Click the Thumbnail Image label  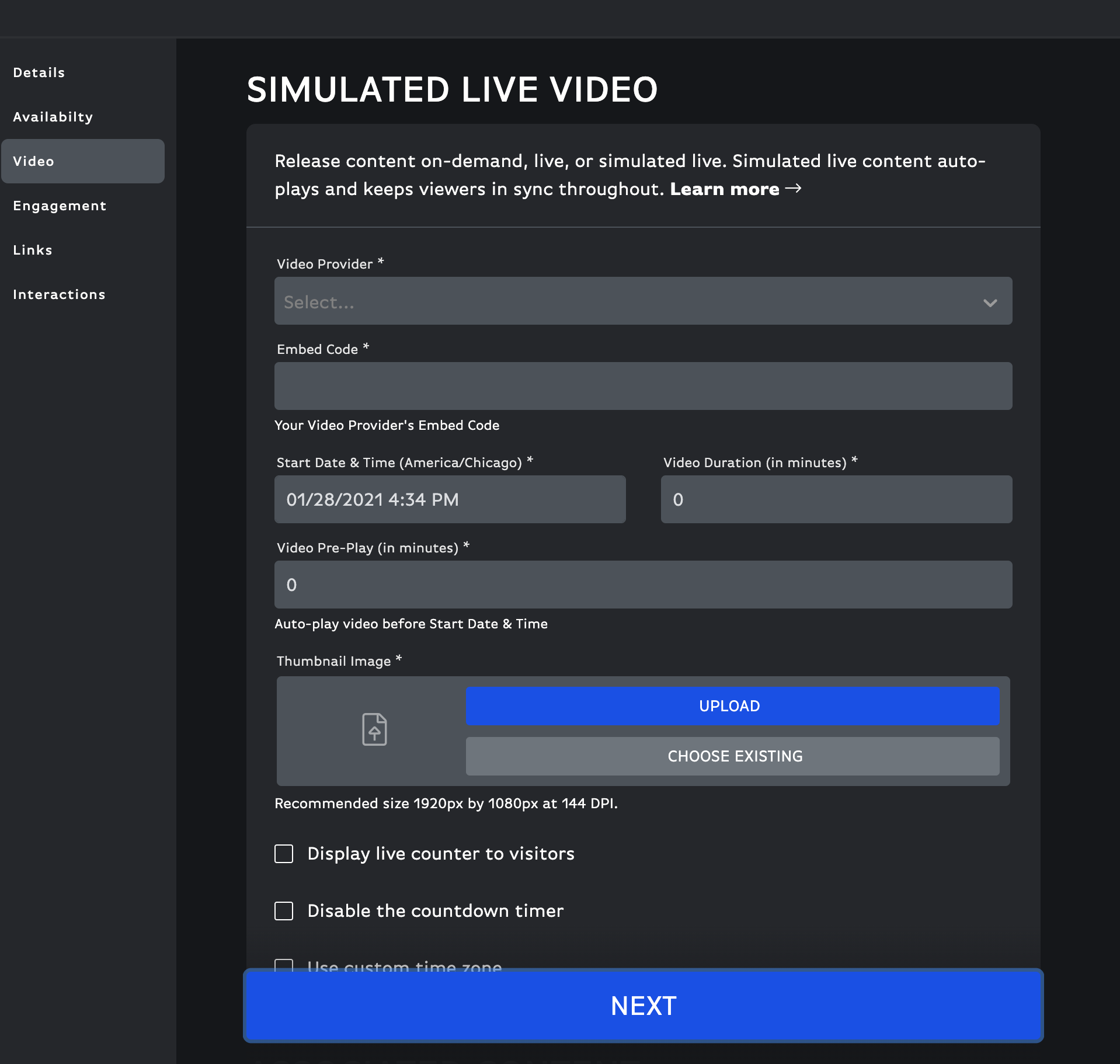[339, 660]
